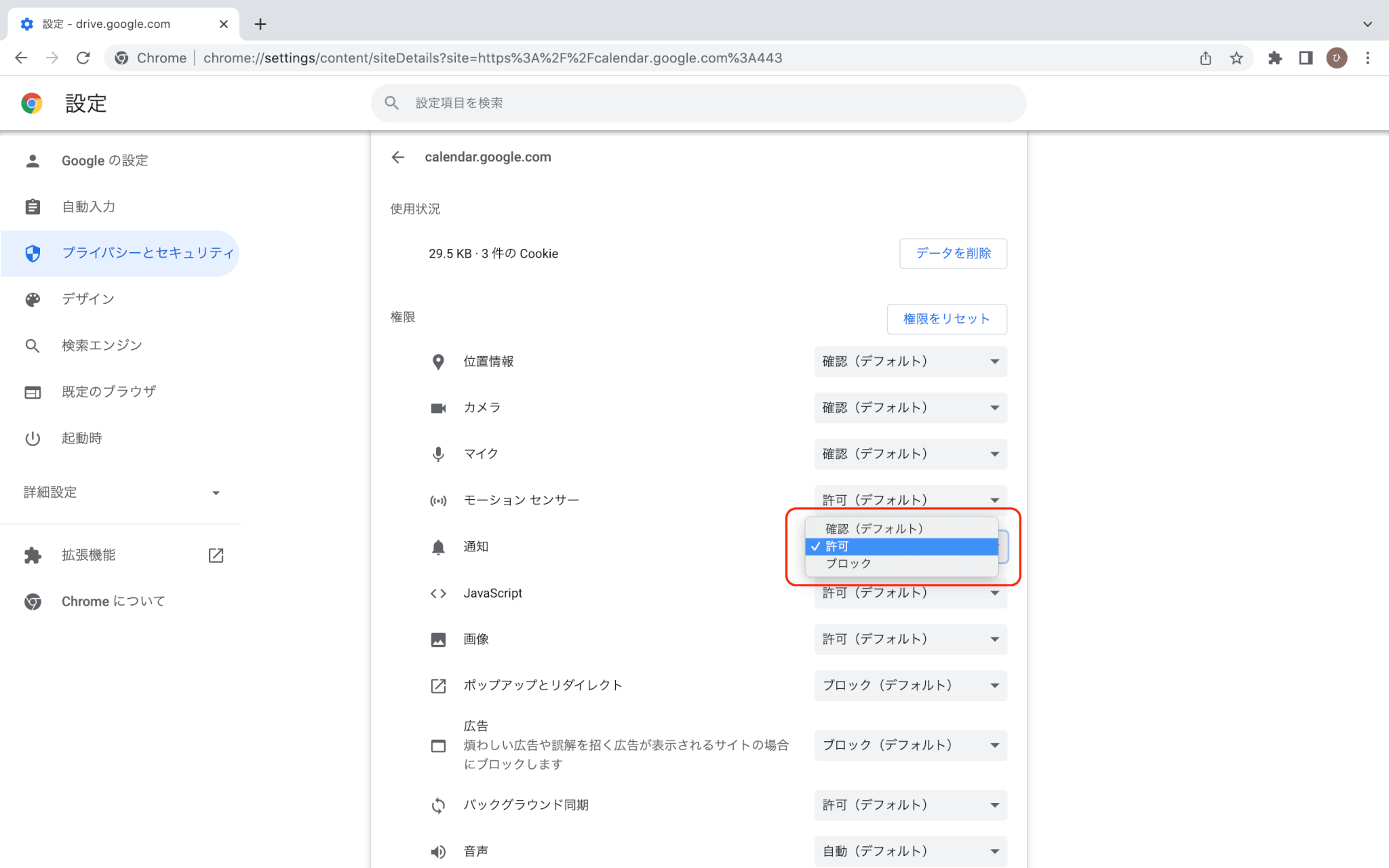
Task: Click the profile avatar in the browser toolbar
Action: coord(1335,58)
